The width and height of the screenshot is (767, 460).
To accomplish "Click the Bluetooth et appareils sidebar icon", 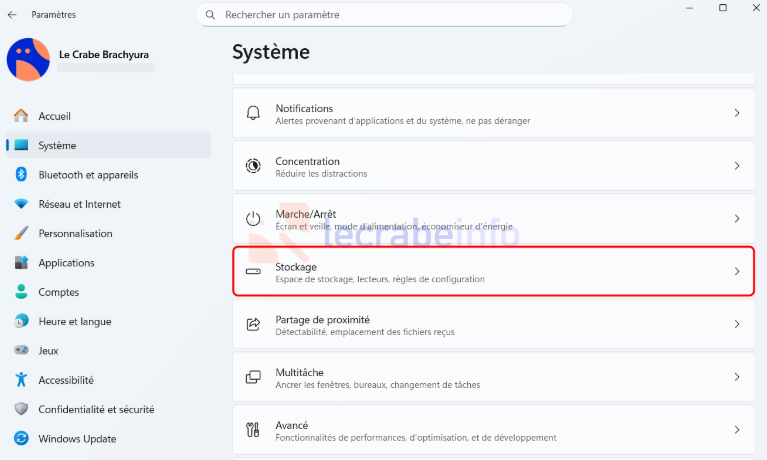I will click(21, 175).
